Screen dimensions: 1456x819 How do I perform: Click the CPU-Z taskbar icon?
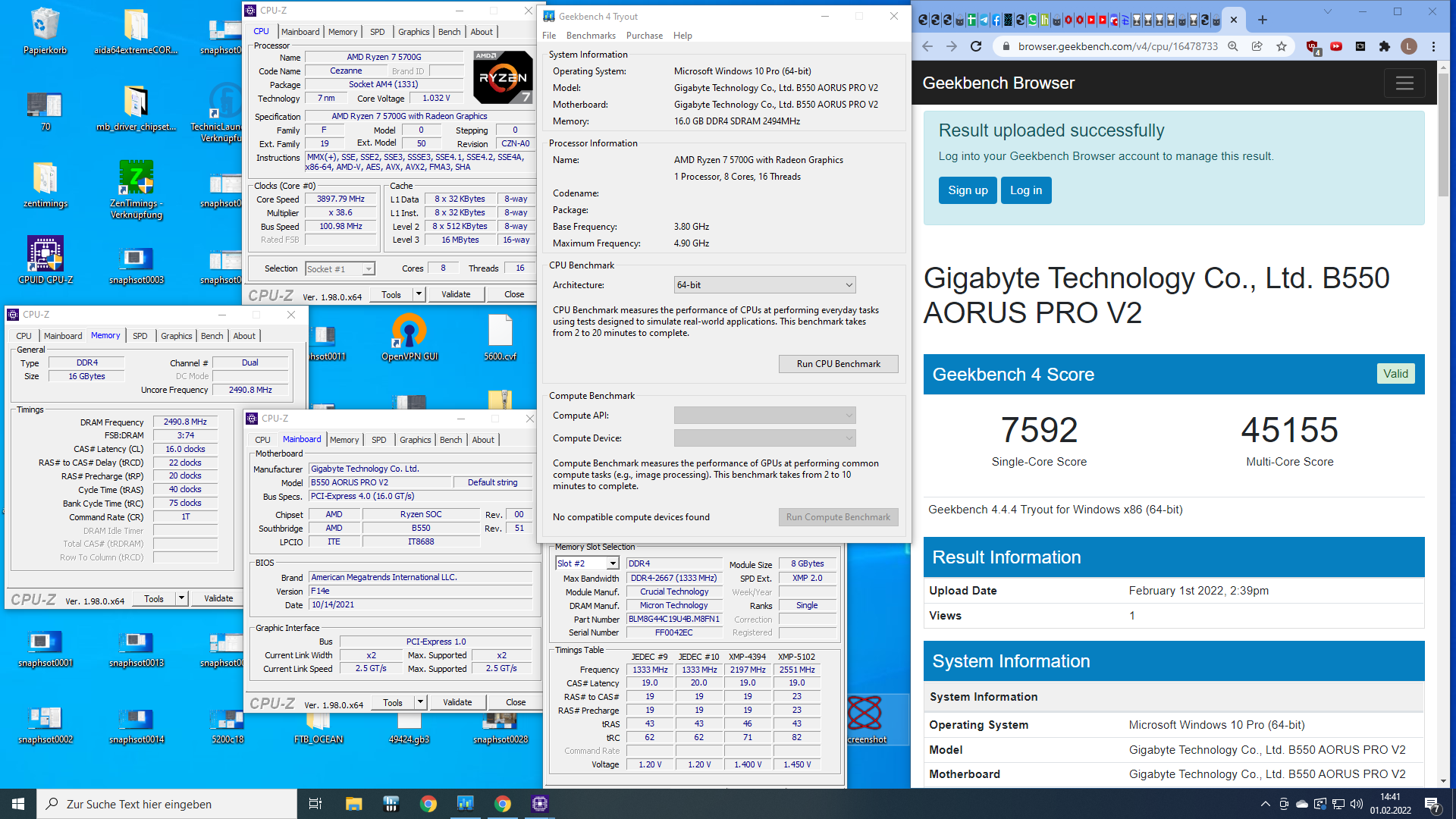click(x=540, y=804)
